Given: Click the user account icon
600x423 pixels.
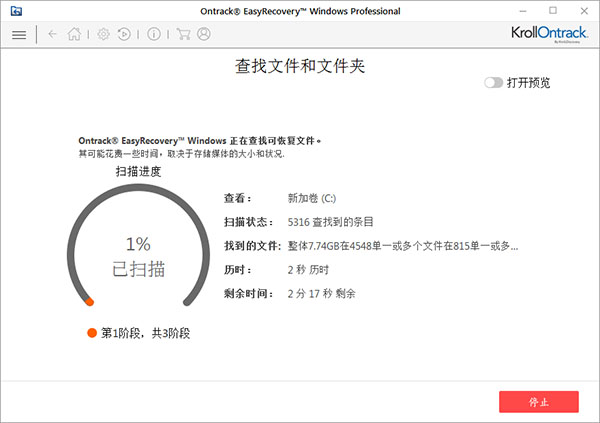Looking at the screenshot, I should (x=204, y=34).
